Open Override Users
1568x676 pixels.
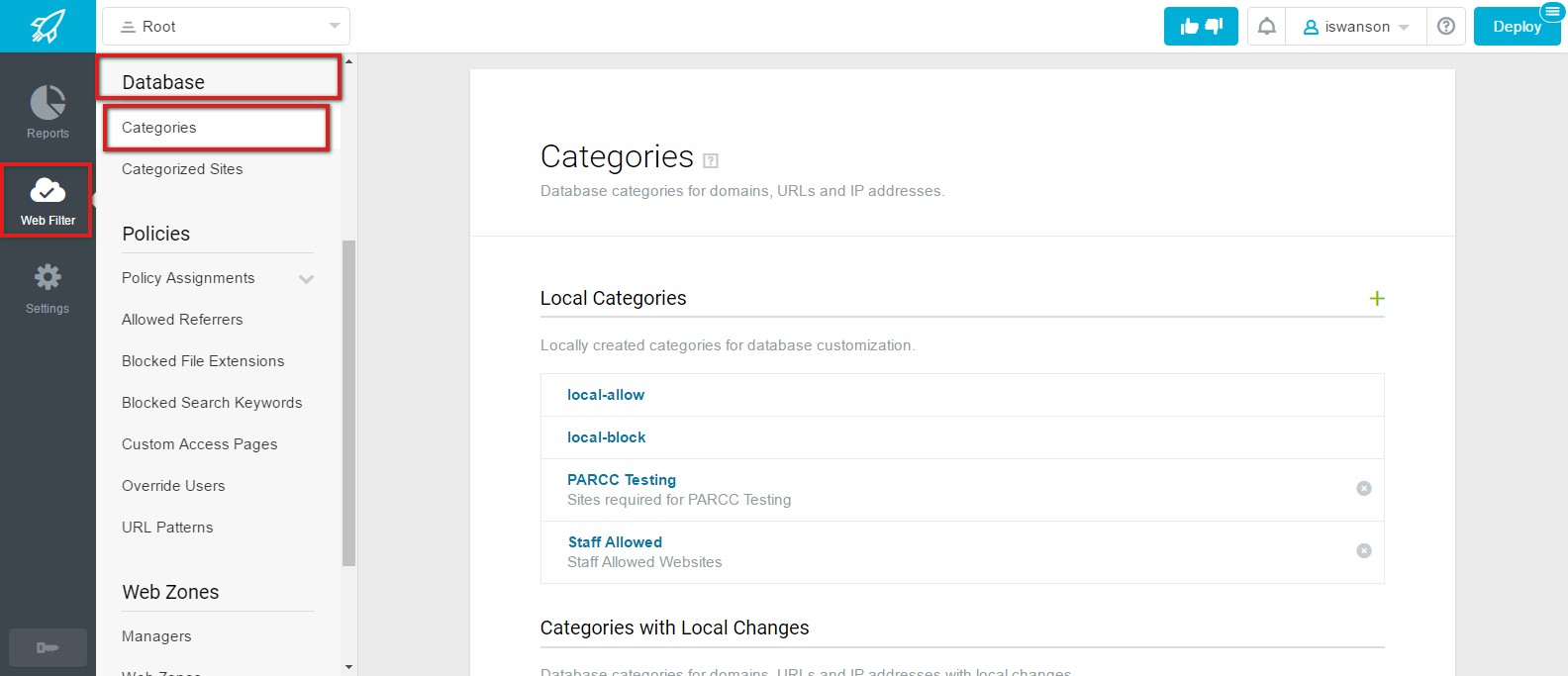pos(173,486)
